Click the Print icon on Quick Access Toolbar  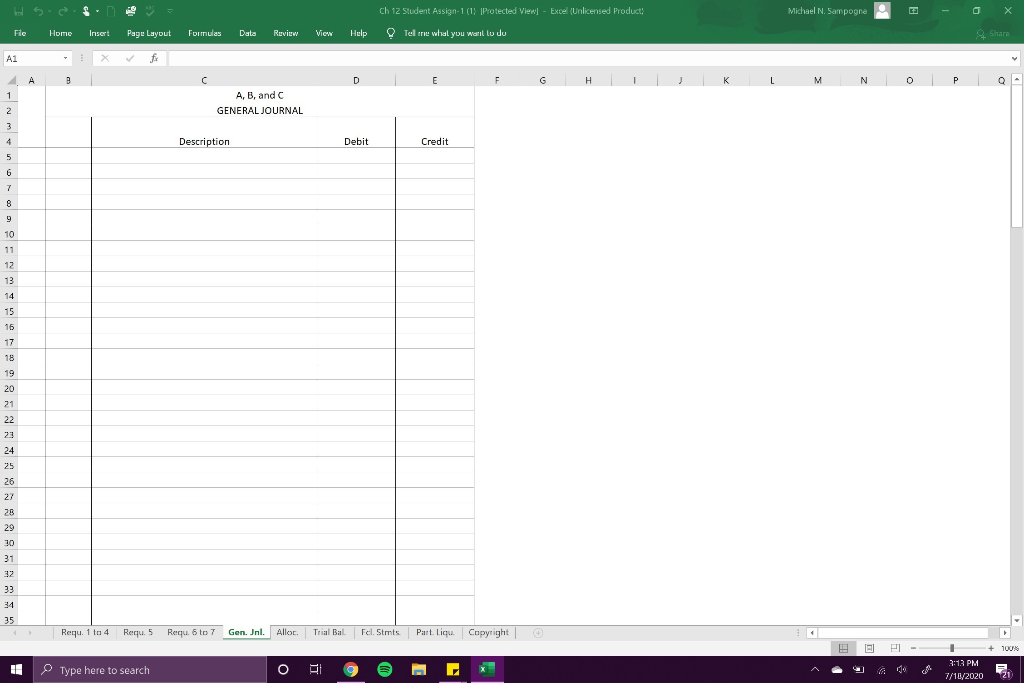[130, 10]
